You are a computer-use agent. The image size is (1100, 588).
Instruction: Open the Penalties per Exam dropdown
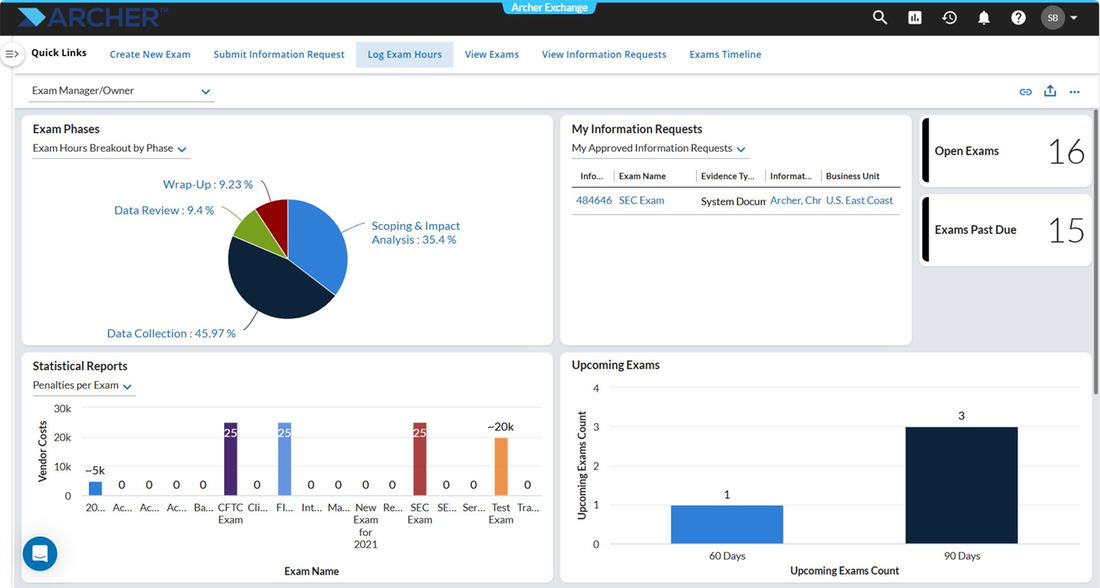(x=83, y=386)
